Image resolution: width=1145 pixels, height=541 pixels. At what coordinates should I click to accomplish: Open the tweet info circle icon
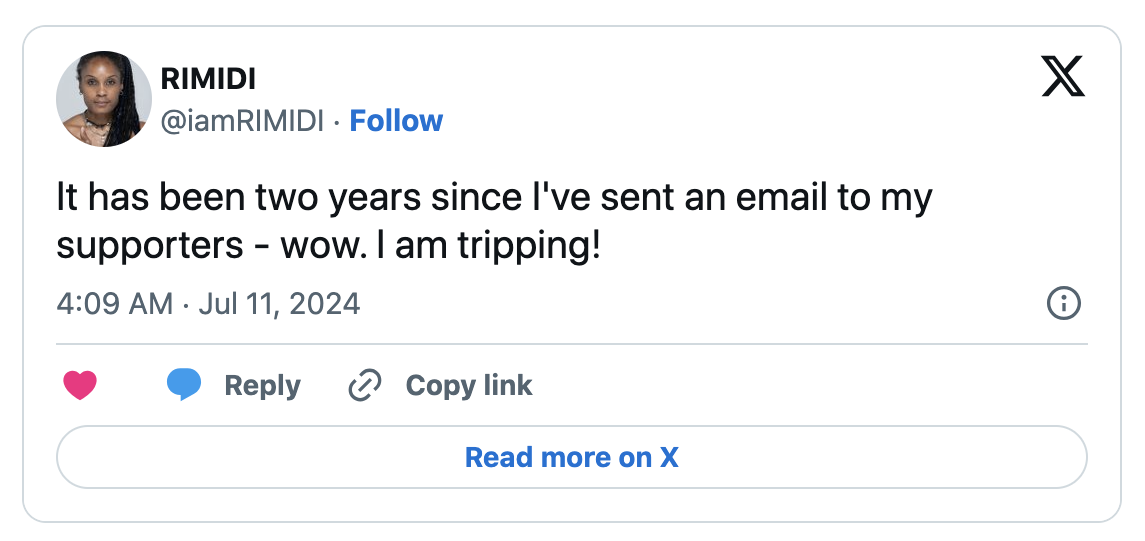pos(1063,303)
